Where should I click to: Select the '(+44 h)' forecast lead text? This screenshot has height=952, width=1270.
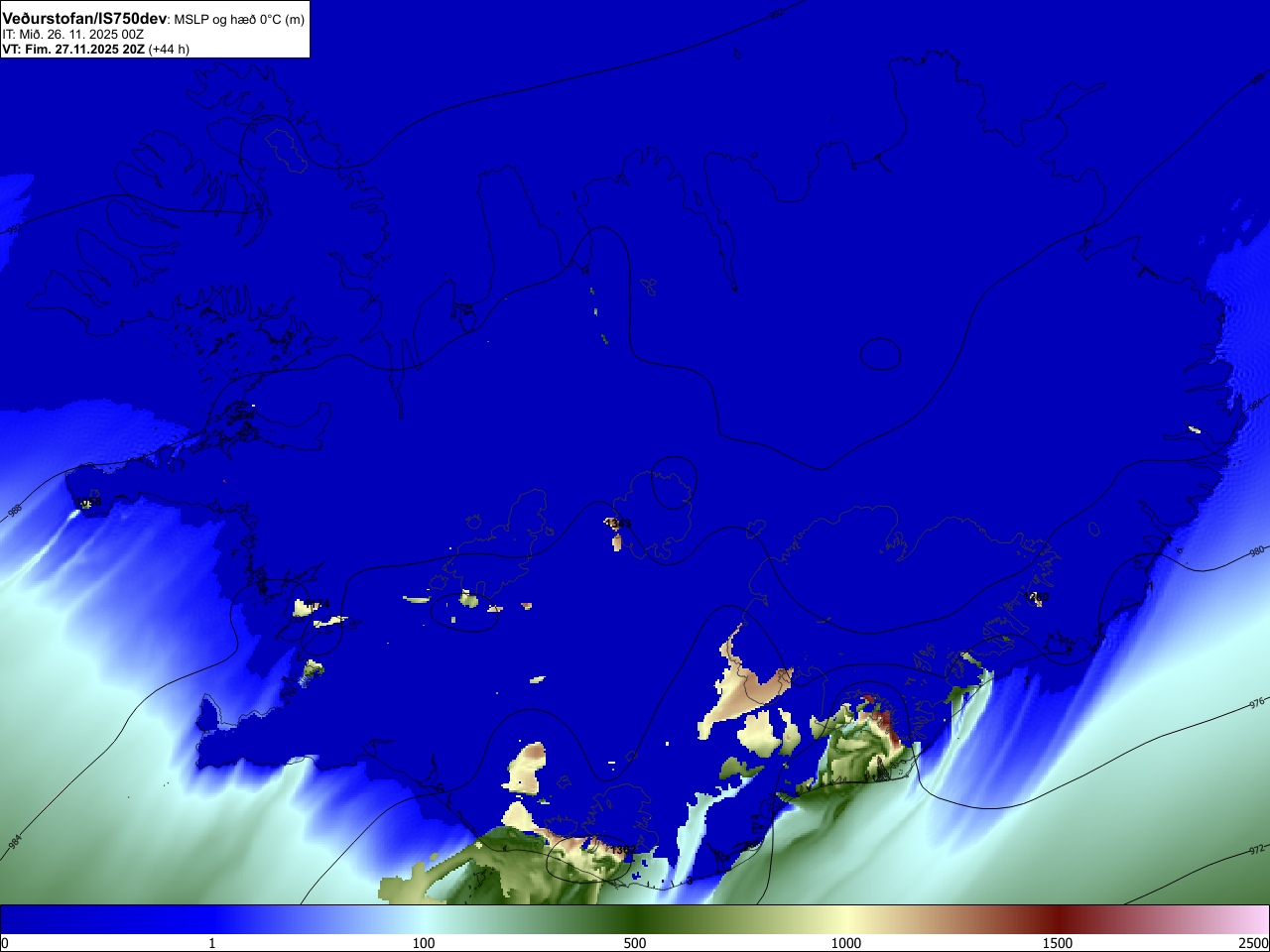tap(169, 49)
